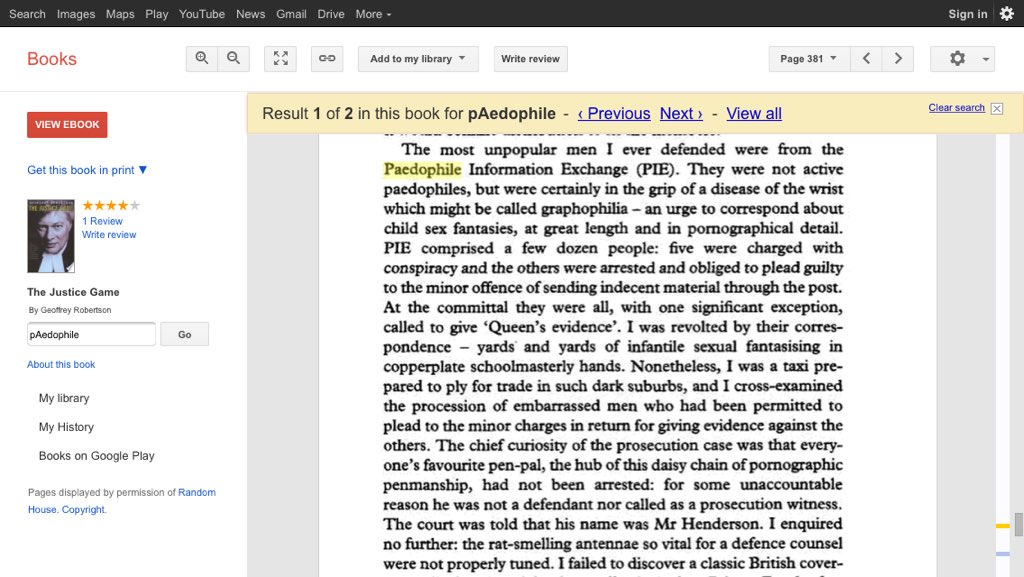
Task: Click the Books logo
Action: point(52,59)
